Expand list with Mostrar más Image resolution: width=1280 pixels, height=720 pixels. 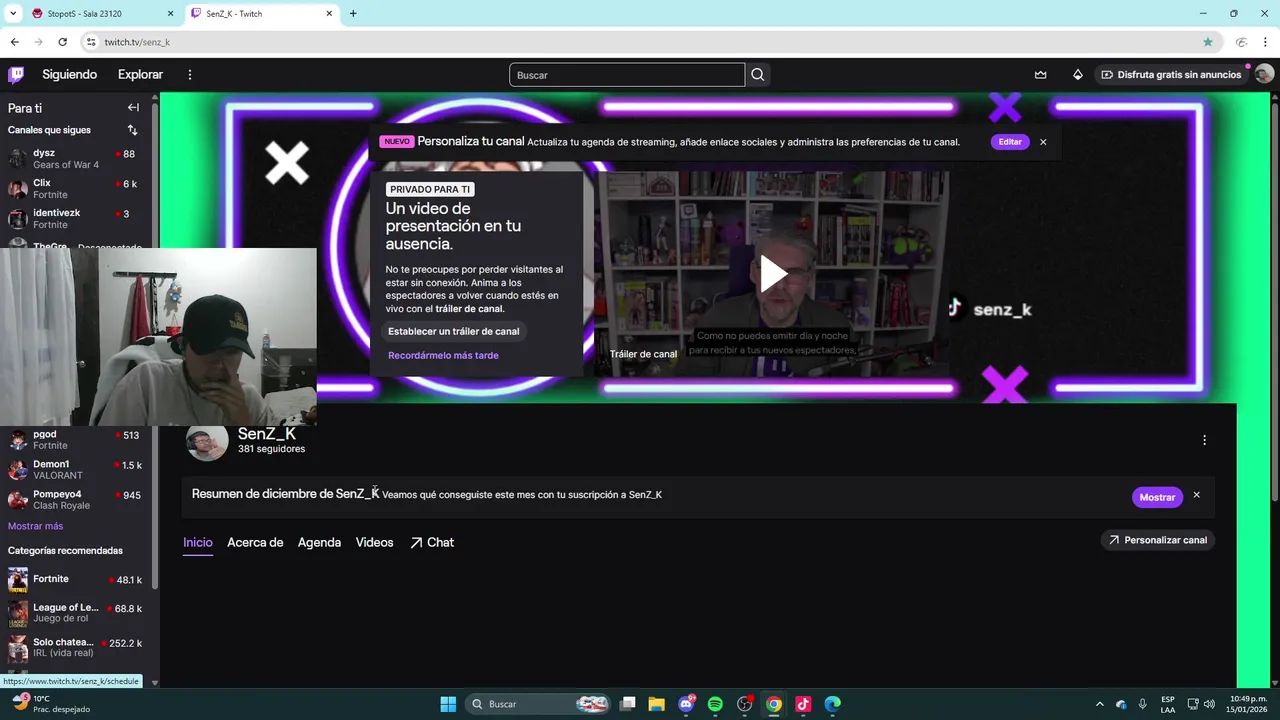[35, 526]
